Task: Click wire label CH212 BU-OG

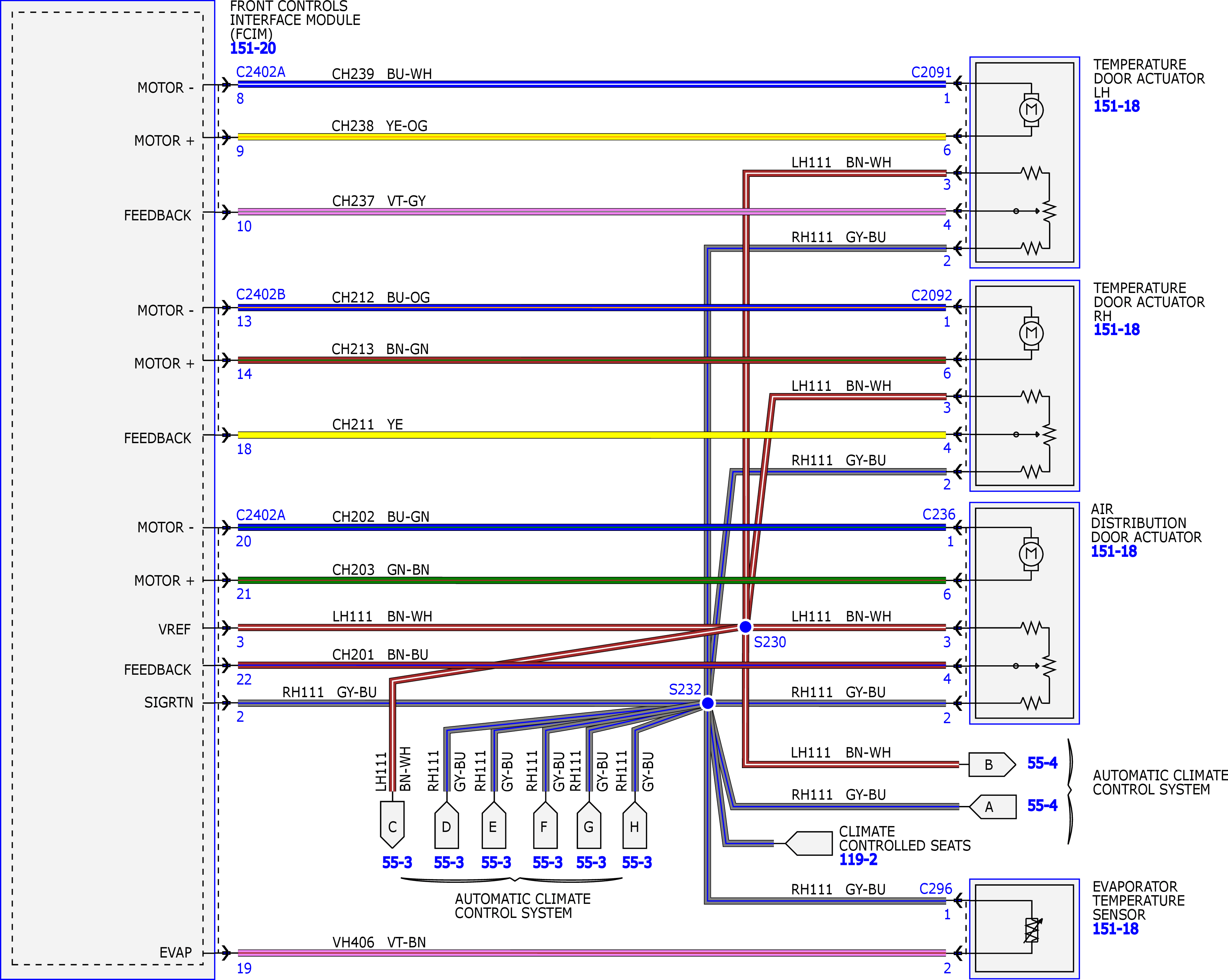Action: click(380, 298)
